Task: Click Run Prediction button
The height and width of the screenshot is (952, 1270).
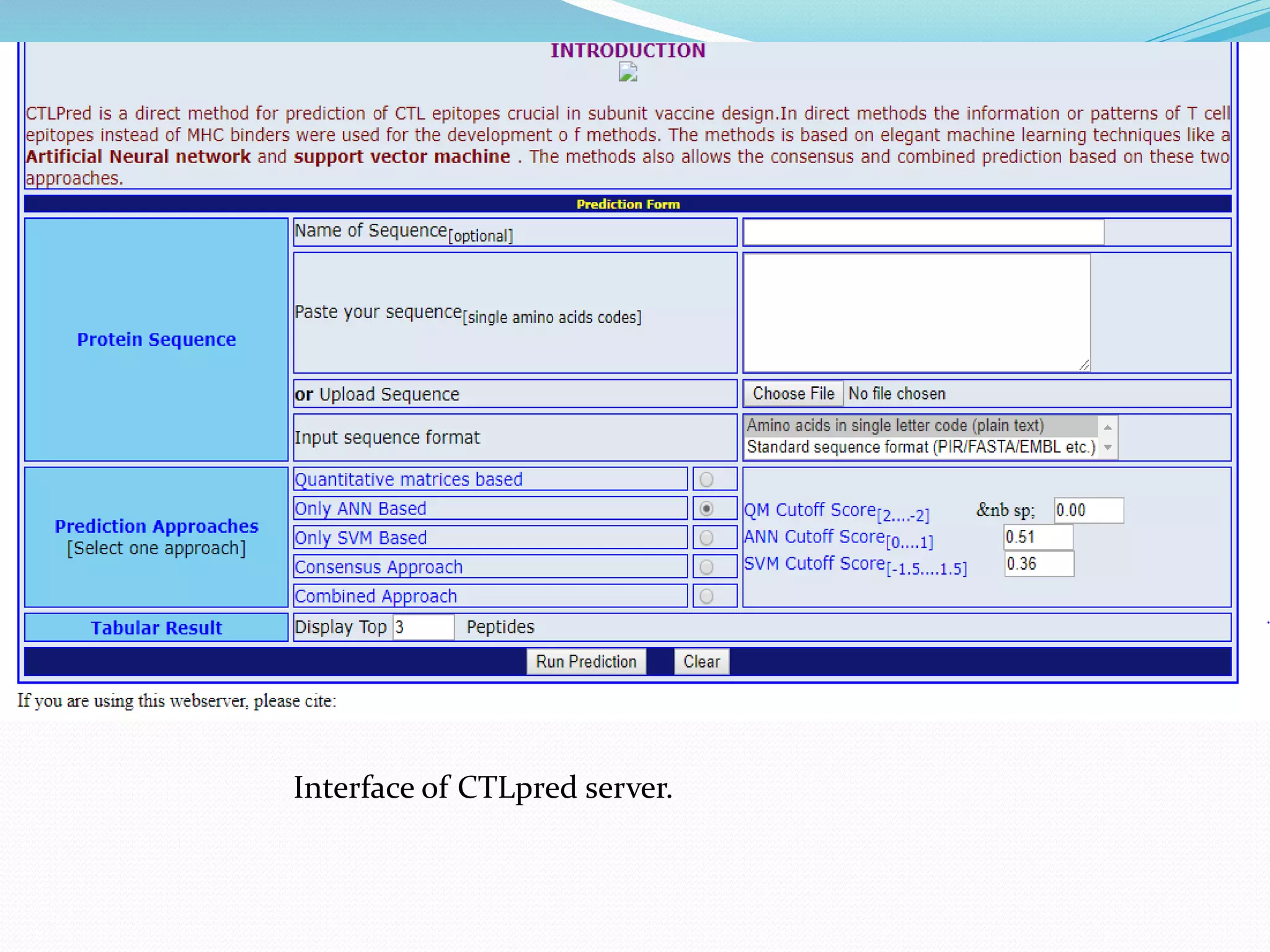Action: 586,661
